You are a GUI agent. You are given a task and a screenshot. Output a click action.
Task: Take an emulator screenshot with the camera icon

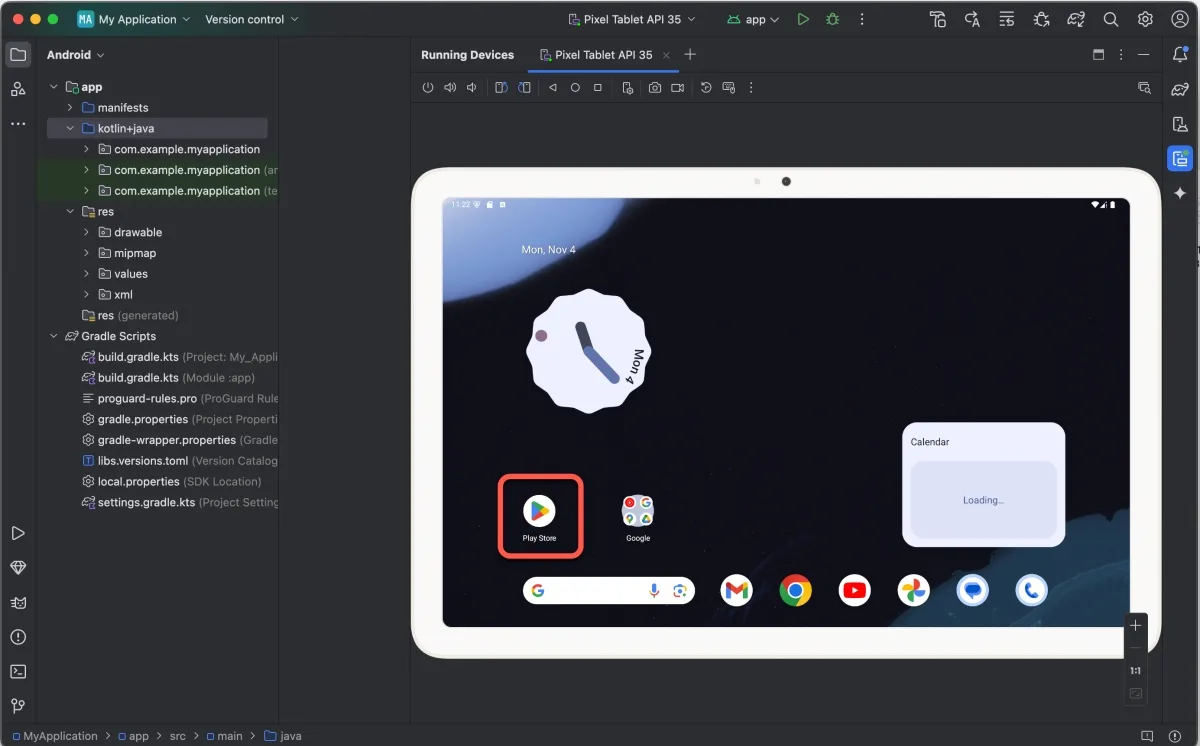[x=654, y=88]
